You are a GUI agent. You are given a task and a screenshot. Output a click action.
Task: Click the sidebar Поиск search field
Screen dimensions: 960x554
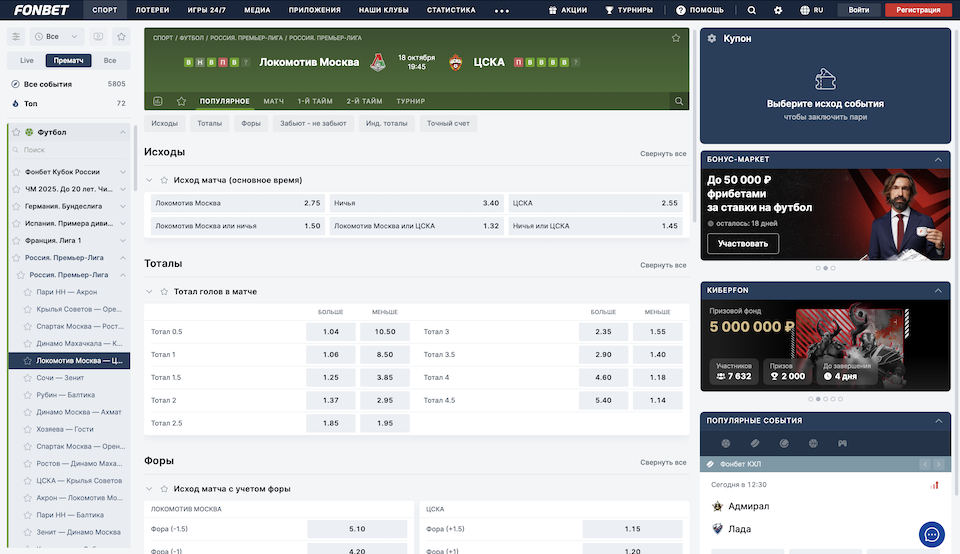[69, 150]
